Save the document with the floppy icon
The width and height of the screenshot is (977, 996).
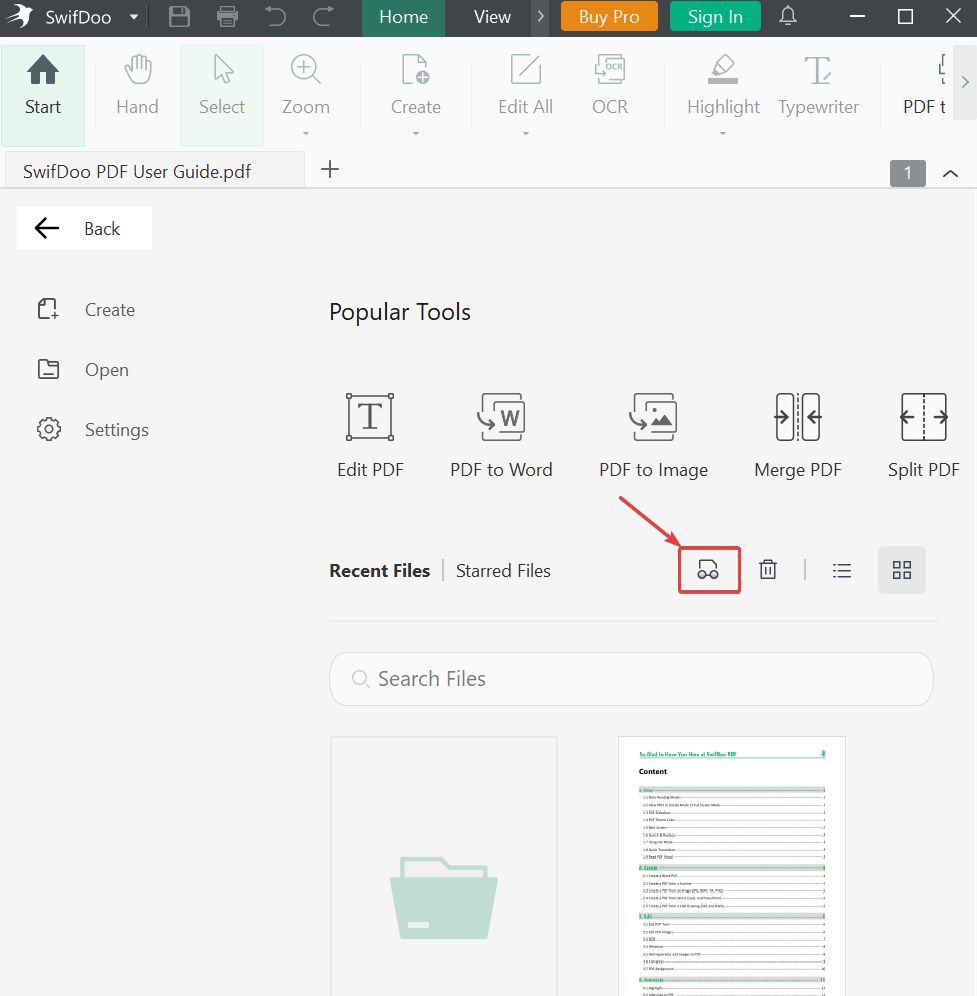click(x=179, y=17)
